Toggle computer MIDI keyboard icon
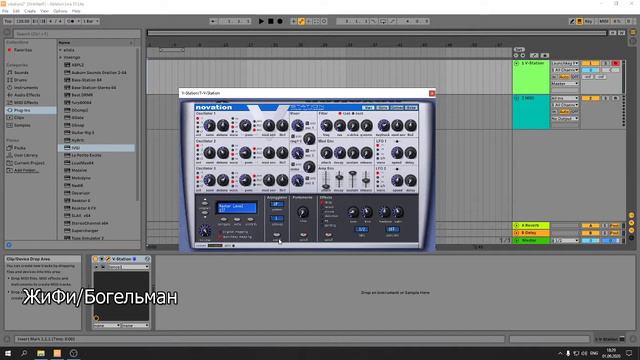640x360 pixels. click(x=579, y=21)
